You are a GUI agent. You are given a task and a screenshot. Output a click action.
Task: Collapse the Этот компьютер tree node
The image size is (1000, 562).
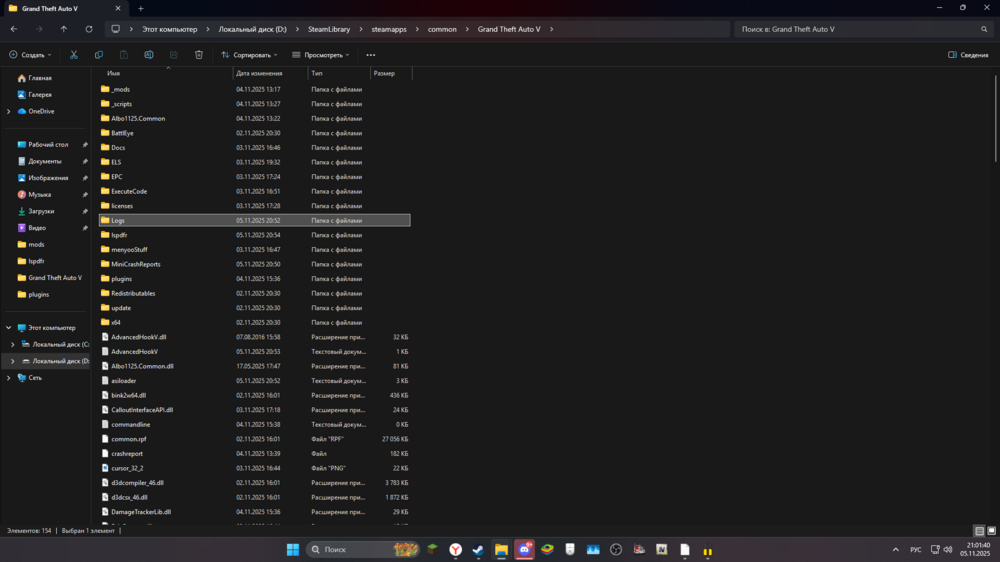tap(8, 328)
